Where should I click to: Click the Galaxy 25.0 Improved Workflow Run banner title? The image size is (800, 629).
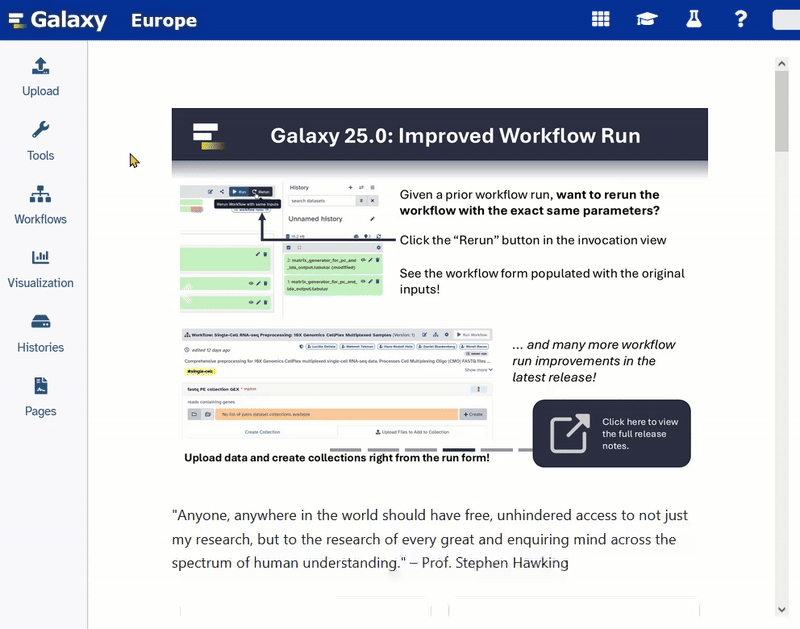[455, 136]
